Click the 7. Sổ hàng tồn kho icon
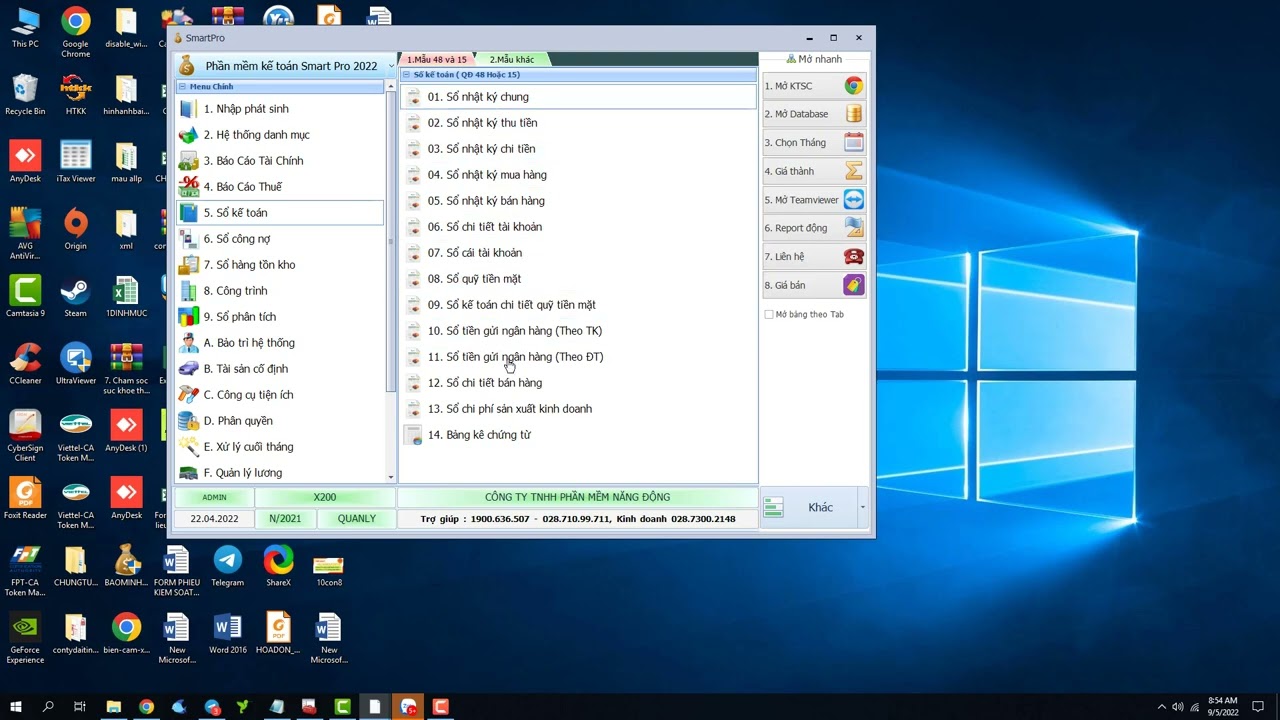This screenshot has width=1280, height=720. click(188, 265)
